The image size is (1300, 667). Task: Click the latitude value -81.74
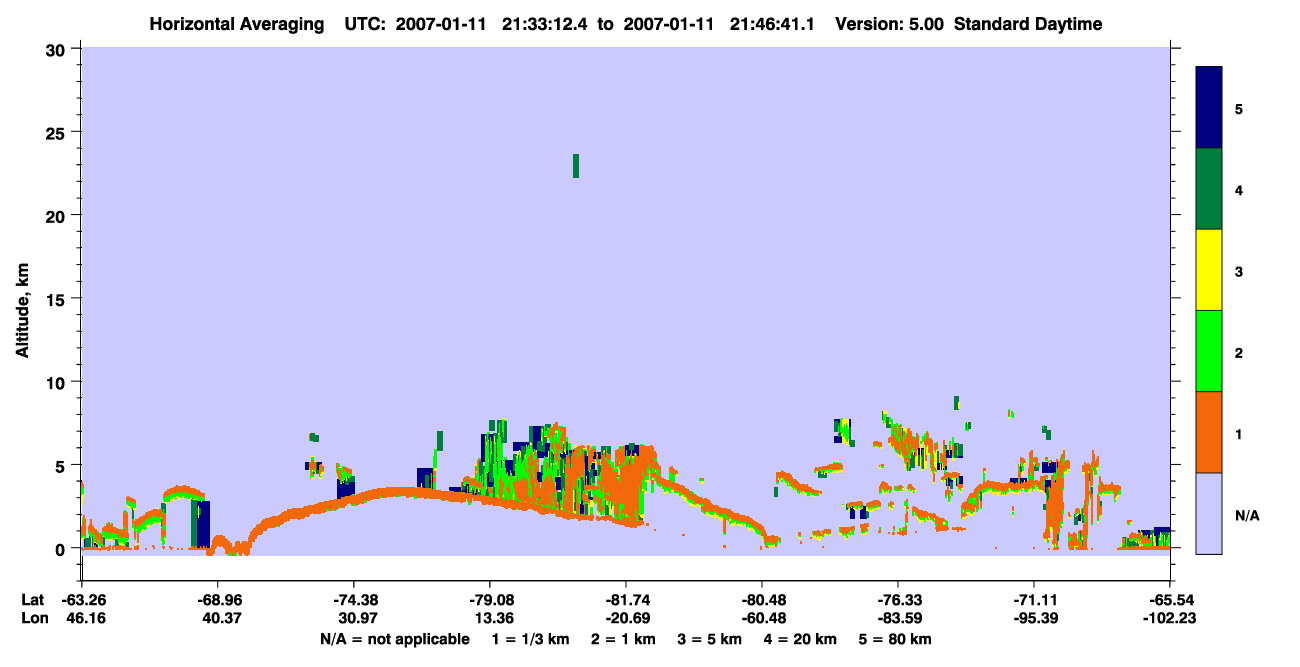coord(626,600)
